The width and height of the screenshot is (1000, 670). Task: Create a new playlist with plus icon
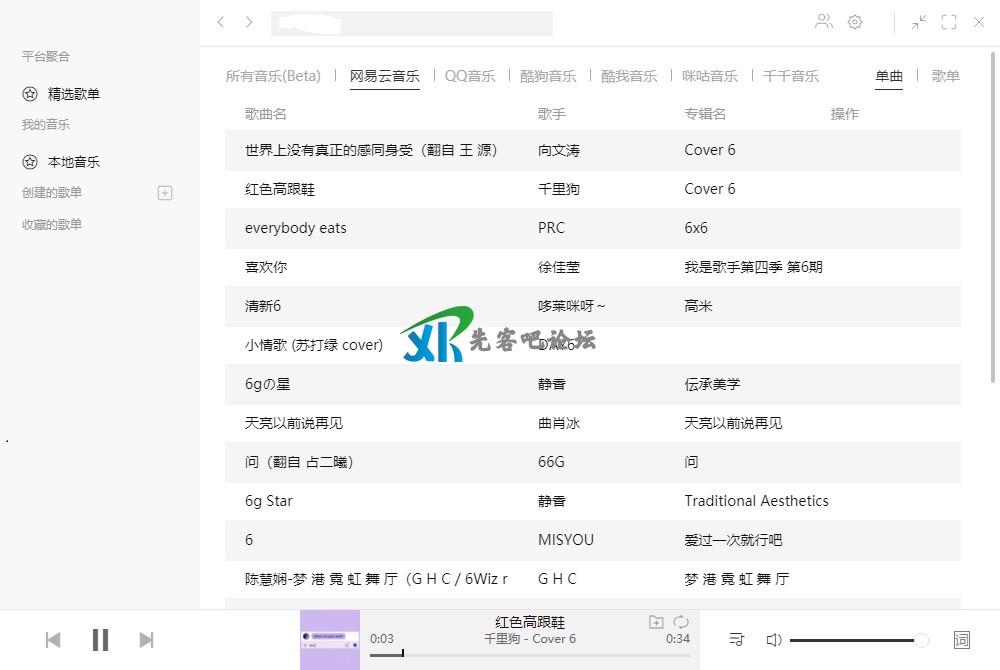click(165, 193)
